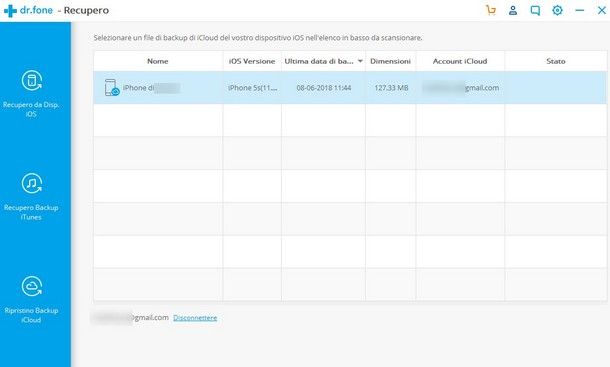
Task: Open Ripristino Backup iCloud label
Action: (x=31, y=315)
